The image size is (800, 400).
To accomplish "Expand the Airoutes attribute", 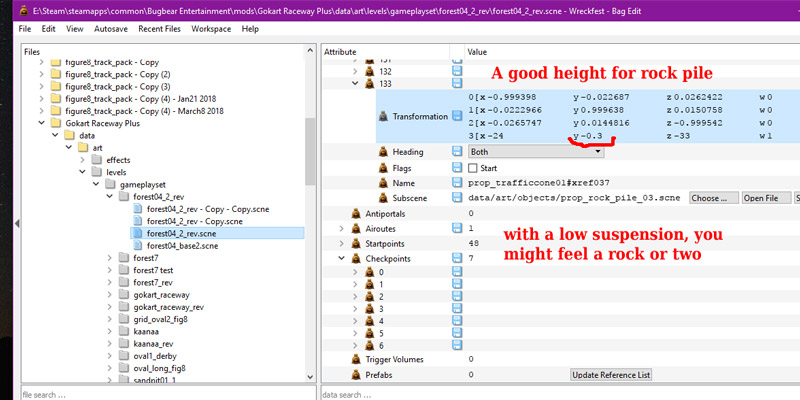I will click(x=342, y=229).
